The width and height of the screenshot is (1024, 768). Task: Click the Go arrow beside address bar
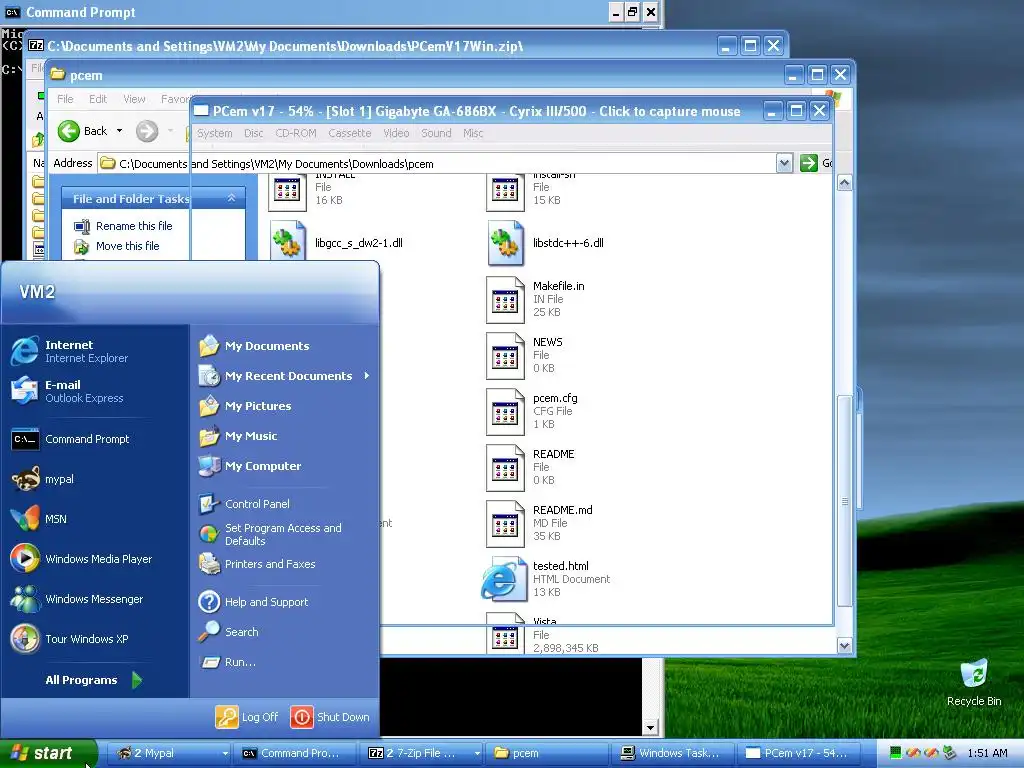pyautogui.click(x=808, y=163)
